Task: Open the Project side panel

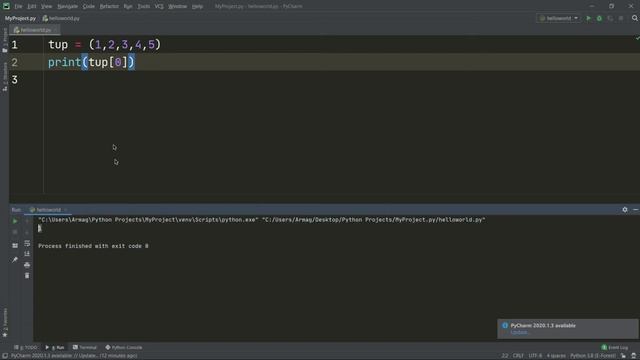Action: [x=5, y=40]
